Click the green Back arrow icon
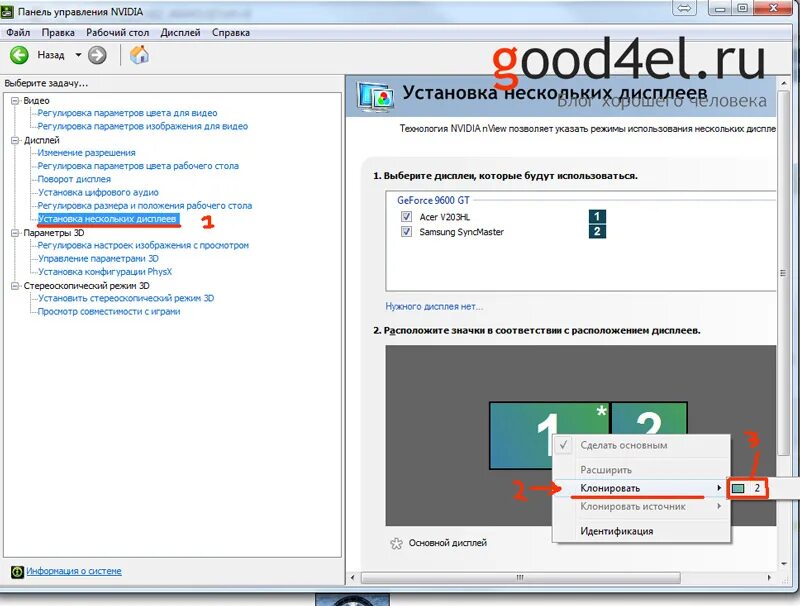Screen dimensions: 800x606 tap(19, 55)
